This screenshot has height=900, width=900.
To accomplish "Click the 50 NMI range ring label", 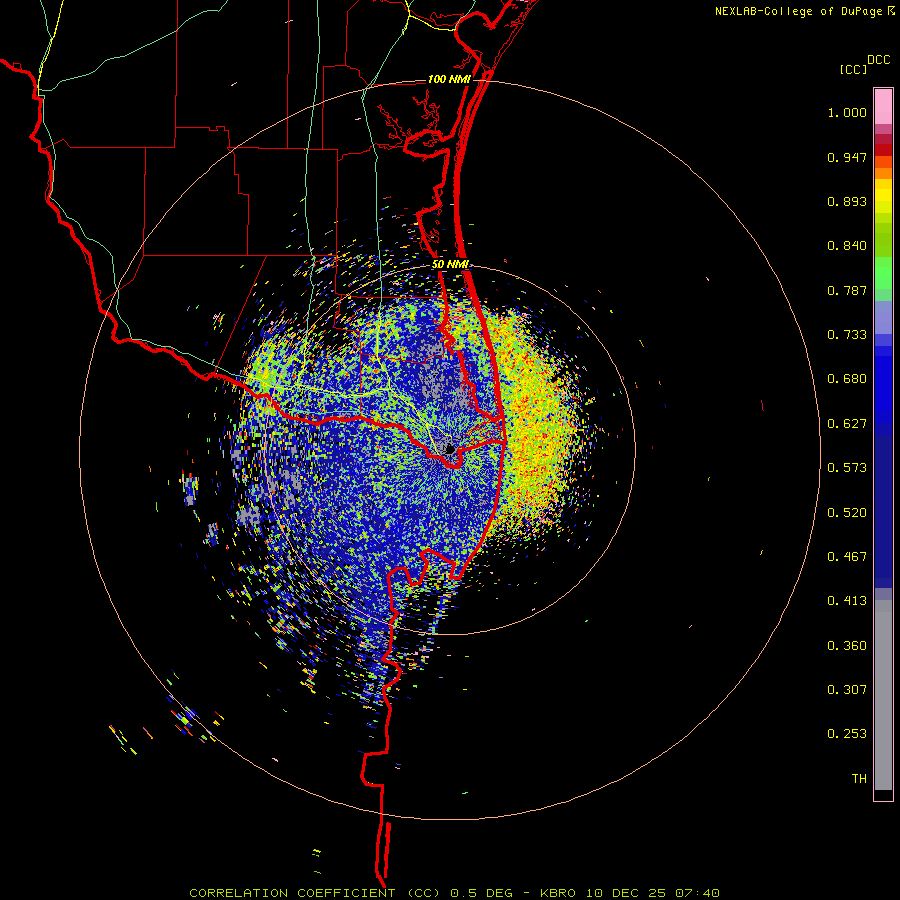I will coord(450,265).
